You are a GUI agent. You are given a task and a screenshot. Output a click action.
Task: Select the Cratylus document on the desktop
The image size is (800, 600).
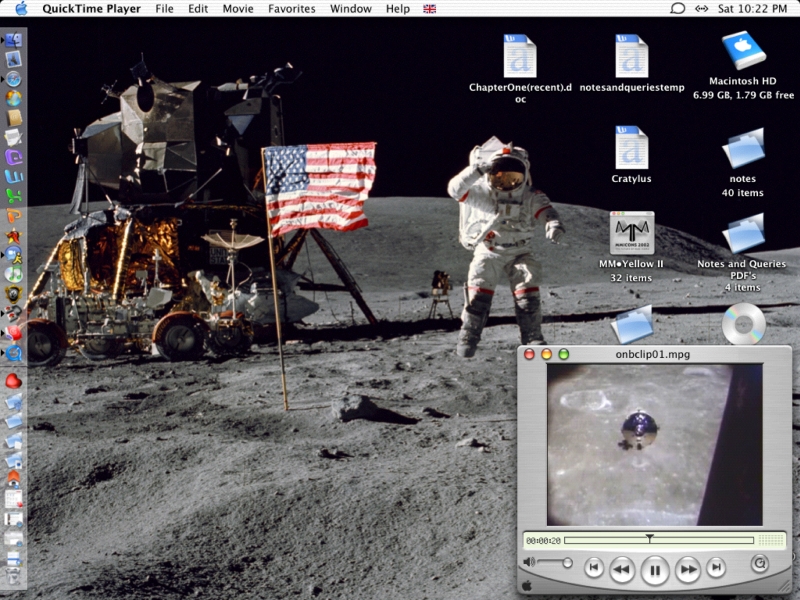click(631, 148)
